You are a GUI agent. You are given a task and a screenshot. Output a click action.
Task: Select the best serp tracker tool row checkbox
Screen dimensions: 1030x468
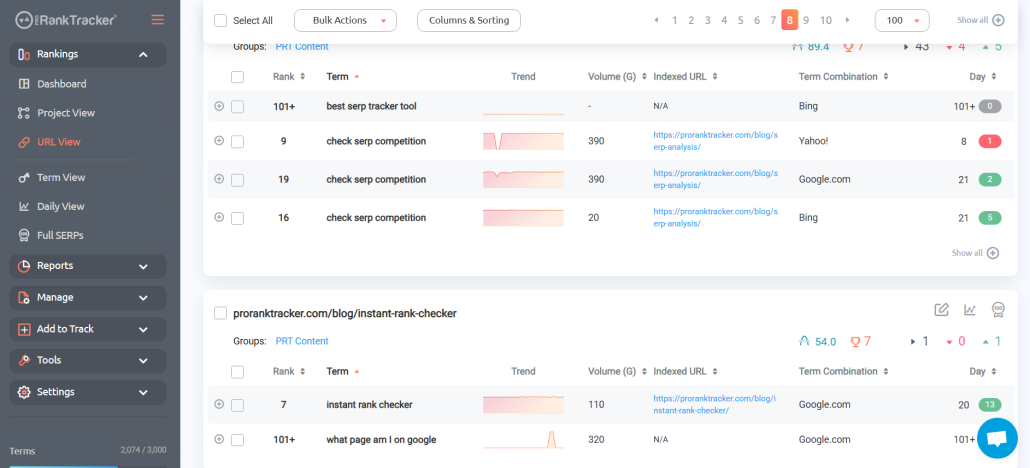pyautogui.click(x=238, y=106)
